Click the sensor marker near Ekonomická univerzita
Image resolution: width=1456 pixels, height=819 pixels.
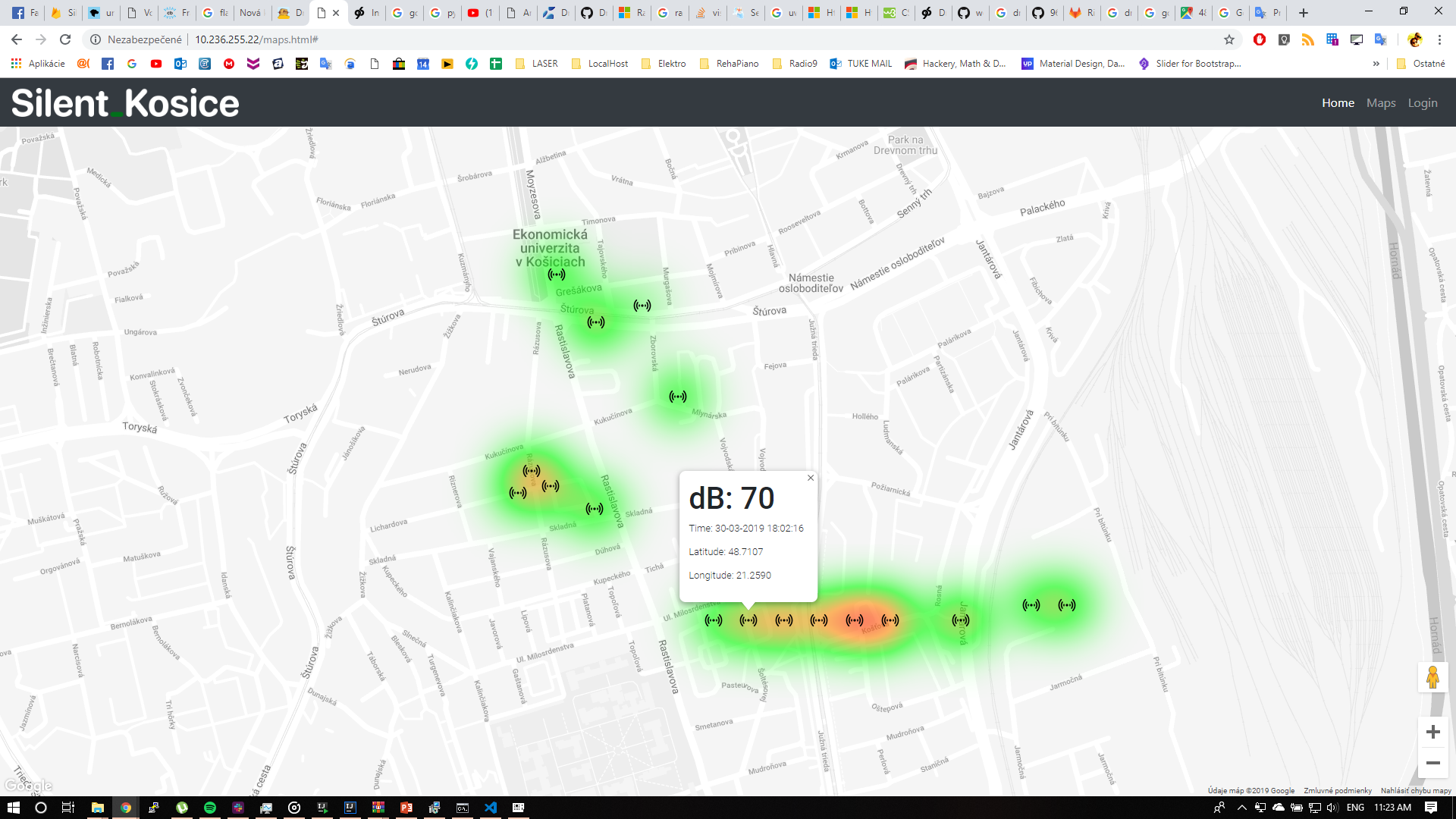pos(557,275)
